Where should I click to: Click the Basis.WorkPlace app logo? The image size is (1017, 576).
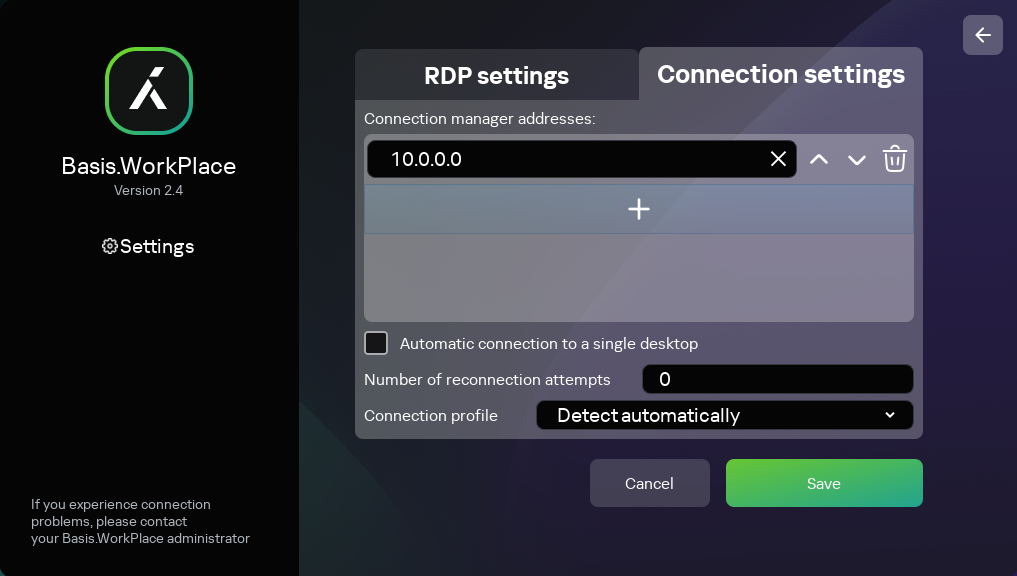click(x=148, y=91)
